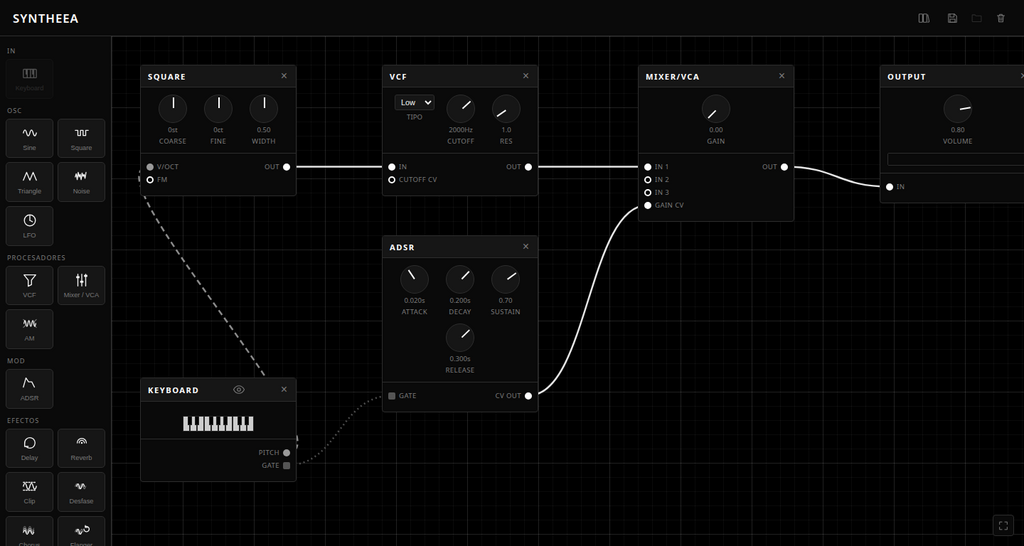This screenshot has height=546, width=1024.
Task: Click the VCF CUTOFF CV input port
Action: click(392, 180)
